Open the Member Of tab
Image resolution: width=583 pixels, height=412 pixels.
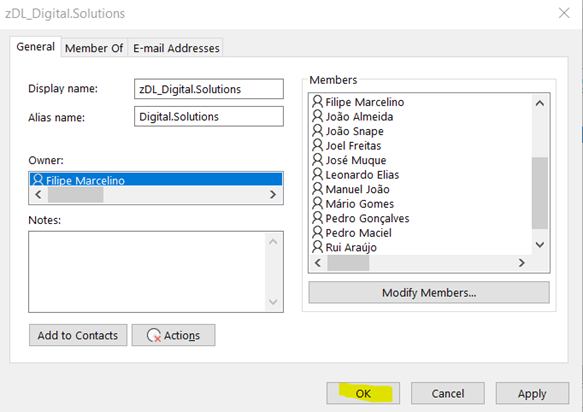94,48
